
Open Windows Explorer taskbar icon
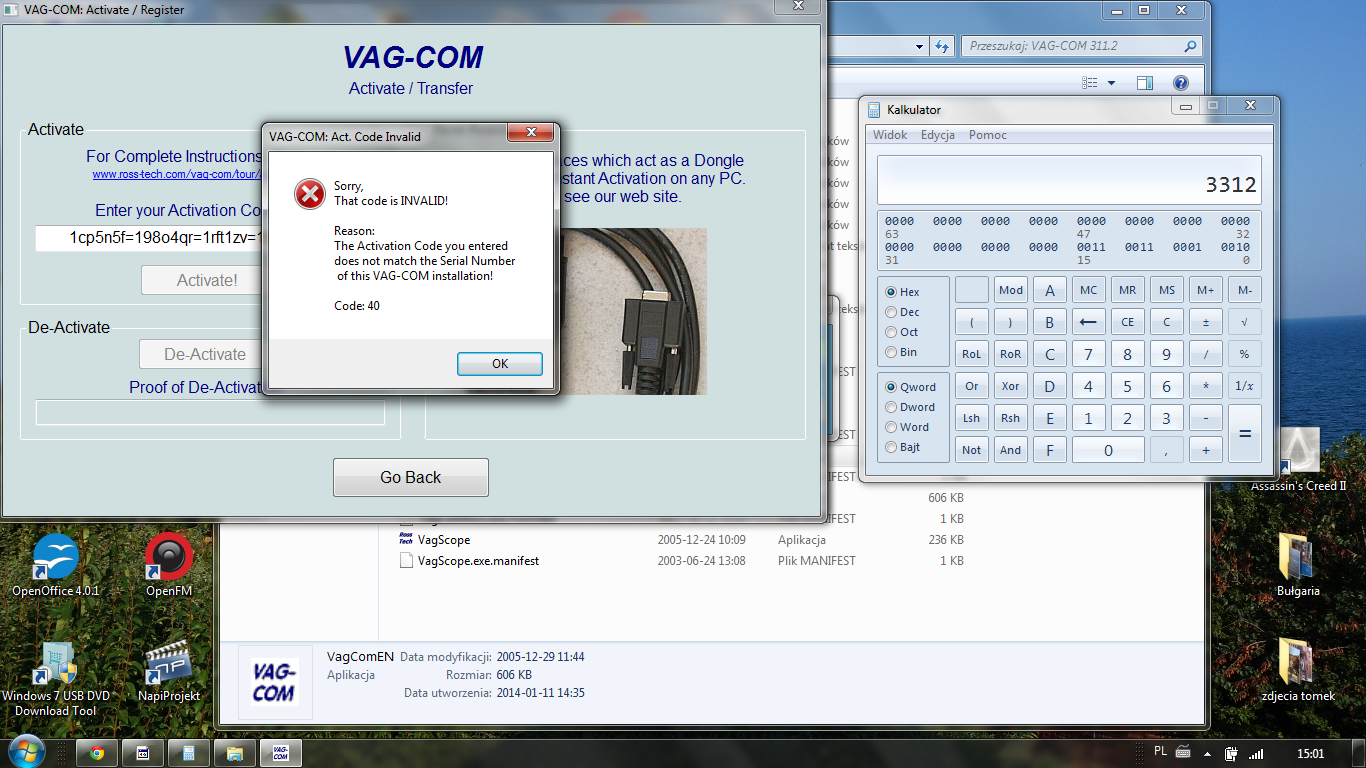(x=234, y=753)
